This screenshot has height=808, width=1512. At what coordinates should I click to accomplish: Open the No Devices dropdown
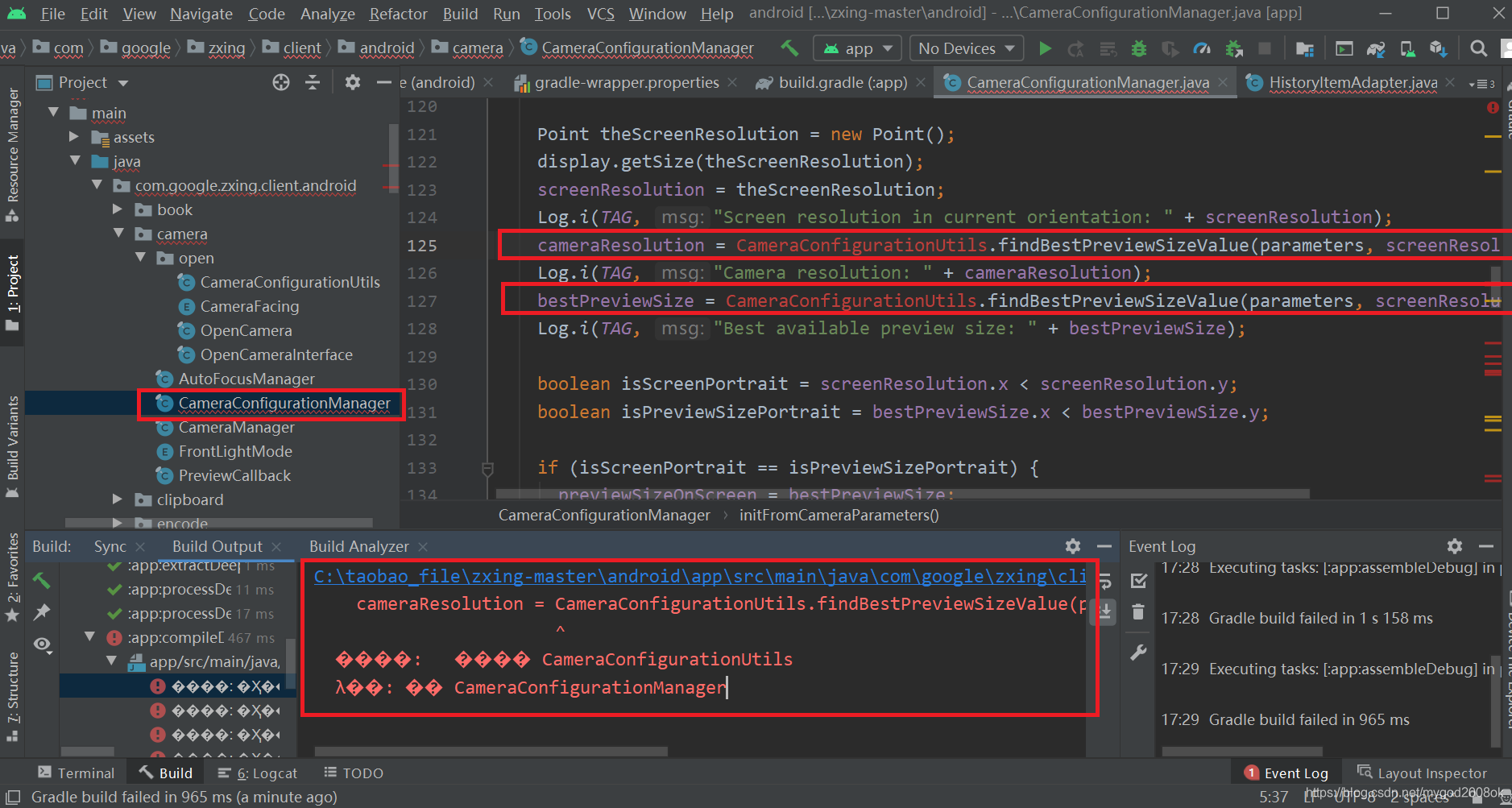(x=967, y=48)
